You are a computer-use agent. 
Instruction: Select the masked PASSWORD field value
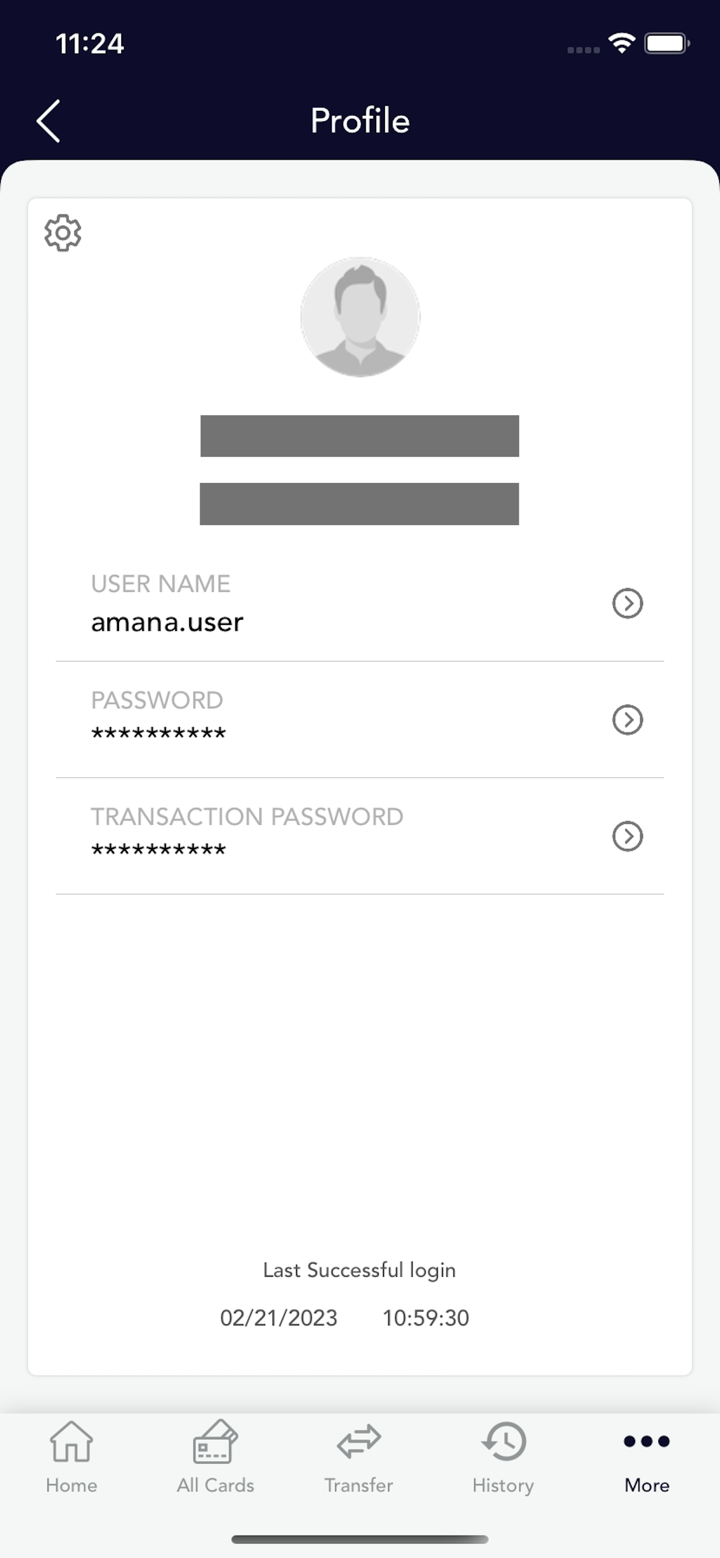tap(158, 735)
